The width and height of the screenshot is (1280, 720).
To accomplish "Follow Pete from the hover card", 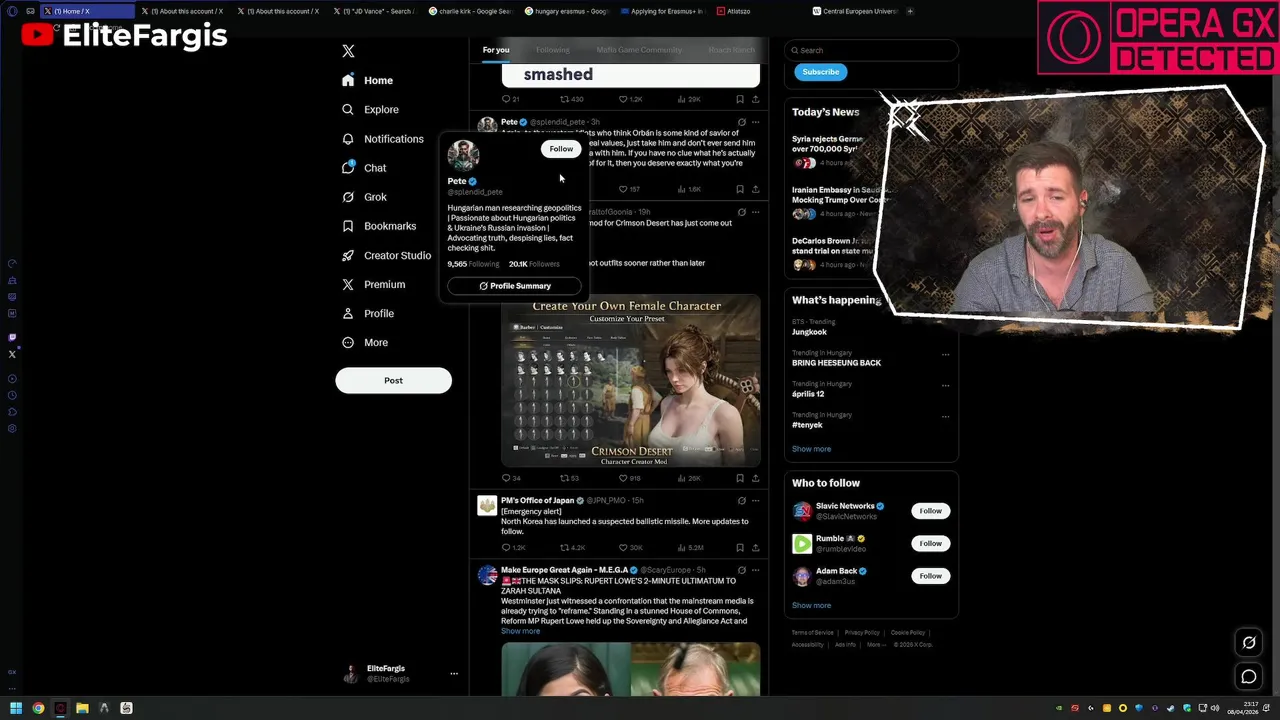I will [x=561, y=149].
